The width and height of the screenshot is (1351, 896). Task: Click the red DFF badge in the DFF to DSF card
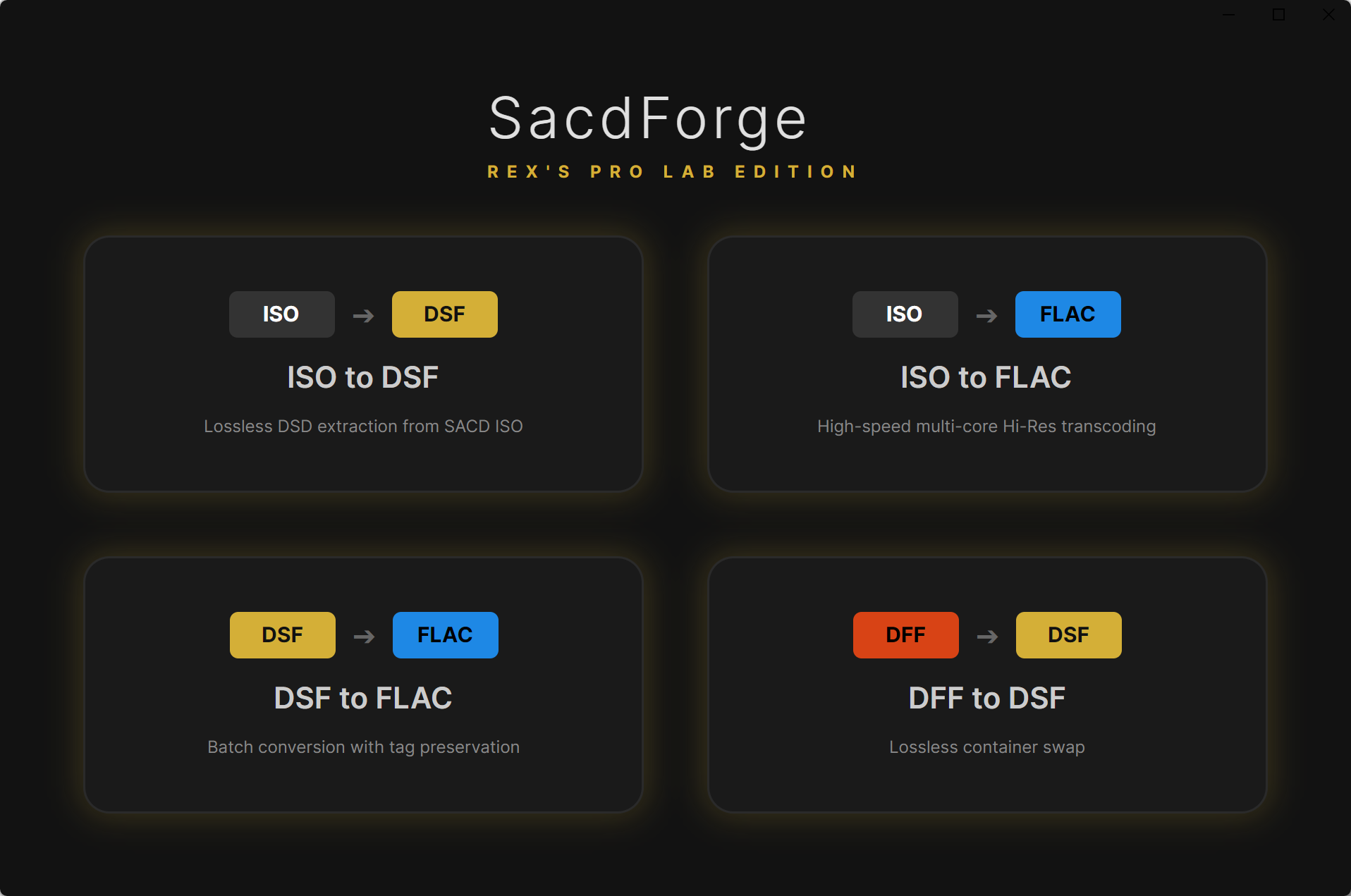coord(905,634)
